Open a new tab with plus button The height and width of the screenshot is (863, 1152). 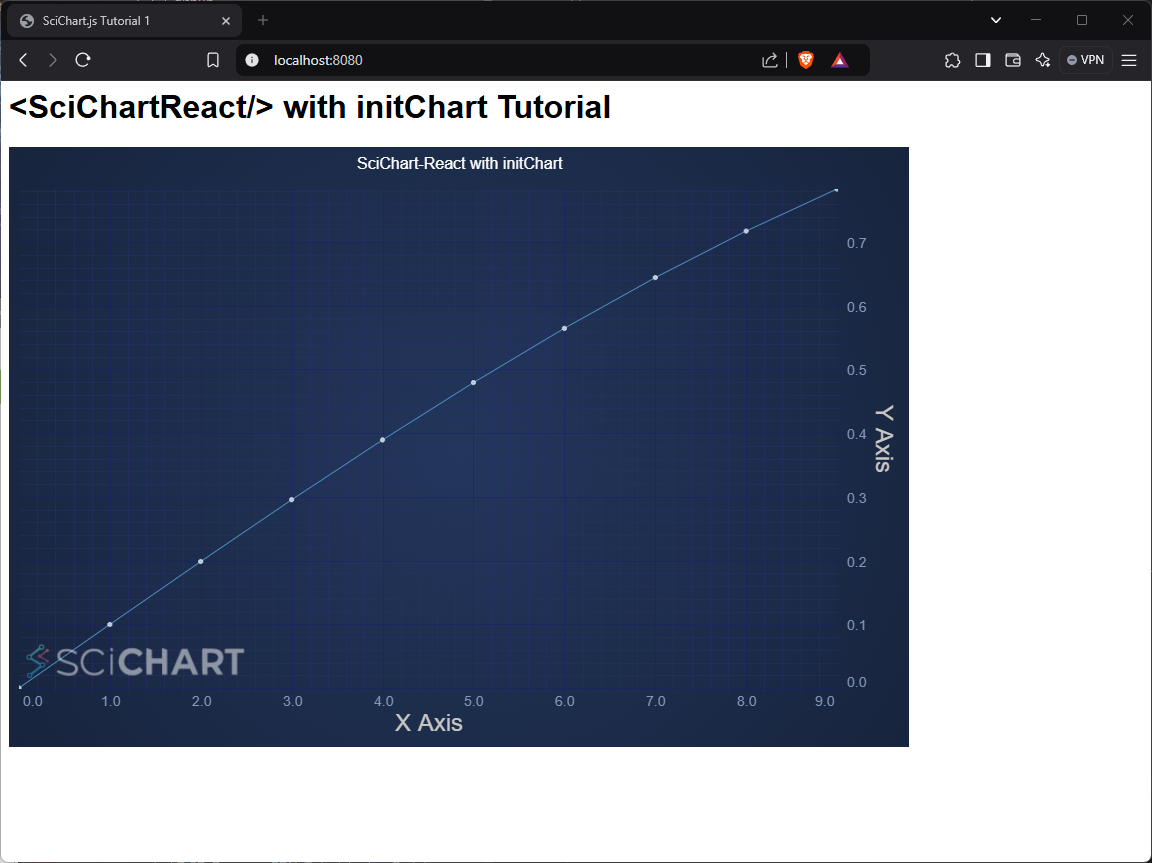(x=263, y=20)
